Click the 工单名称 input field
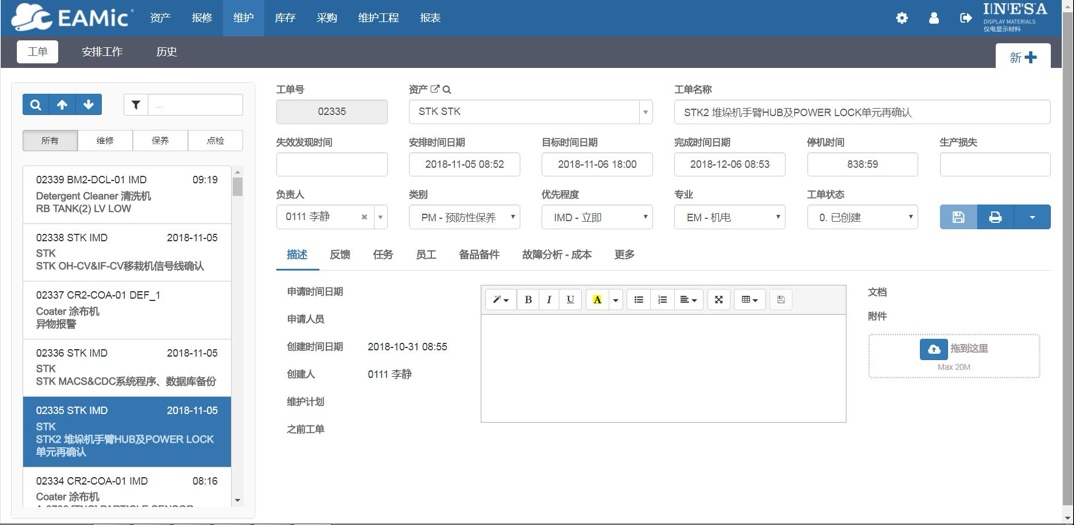 [862, 112]
